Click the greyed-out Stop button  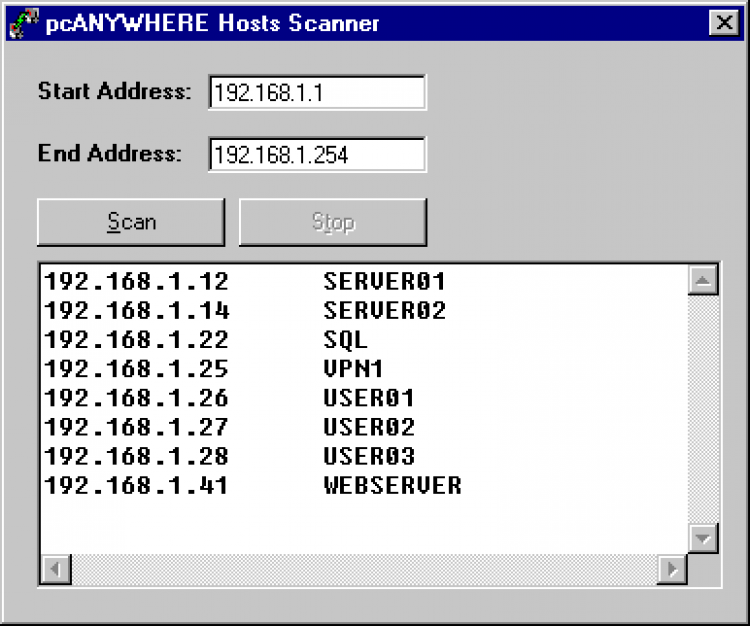pos(333,222)
